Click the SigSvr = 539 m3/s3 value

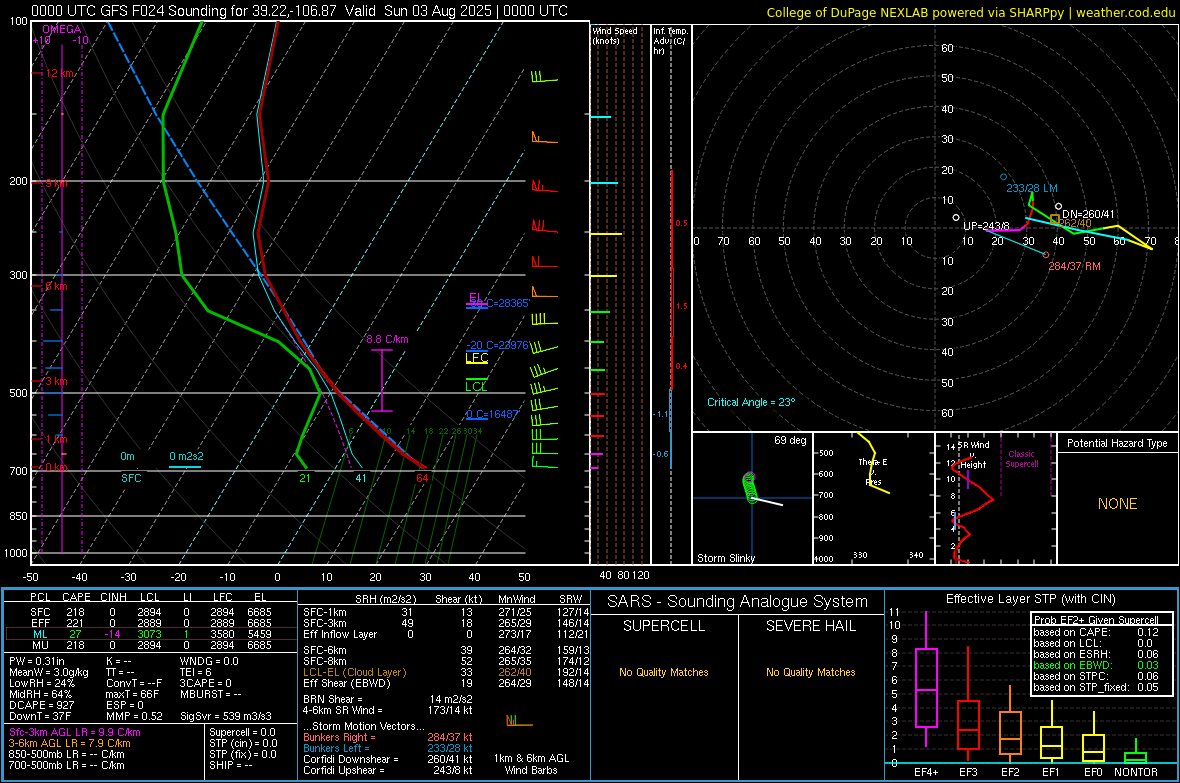pos(226,716)
